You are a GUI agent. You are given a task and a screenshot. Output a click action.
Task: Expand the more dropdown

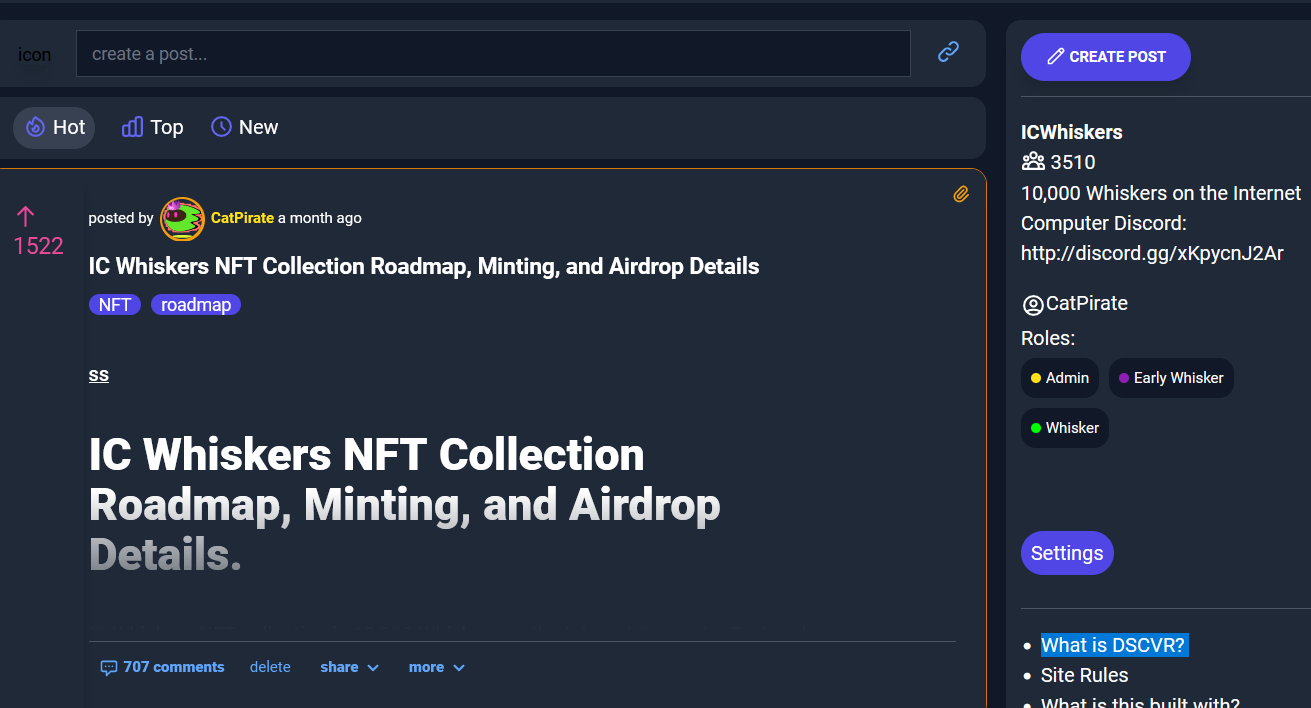(x=437, y=667)
